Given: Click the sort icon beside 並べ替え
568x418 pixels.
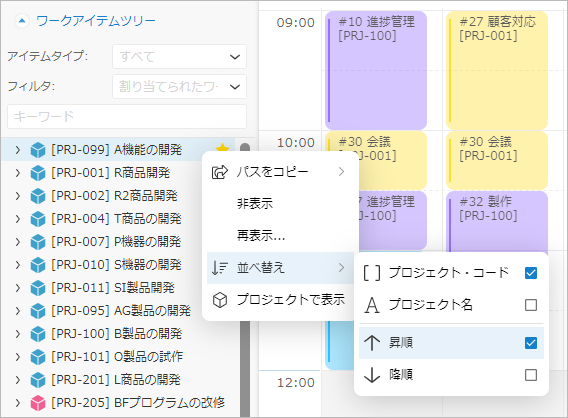Looking at the screenshot, I should (220, 268).
